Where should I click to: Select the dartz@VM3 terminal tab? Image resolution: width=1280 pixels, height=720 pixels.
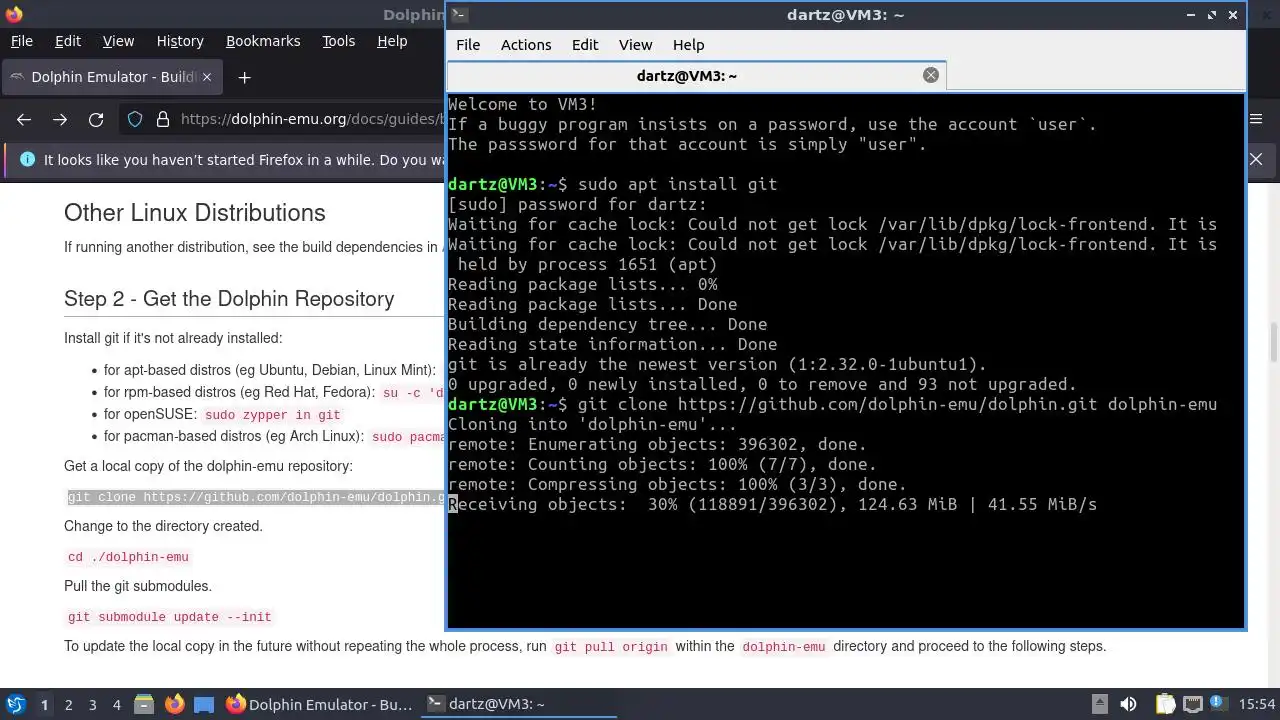(x=696, y=76)
